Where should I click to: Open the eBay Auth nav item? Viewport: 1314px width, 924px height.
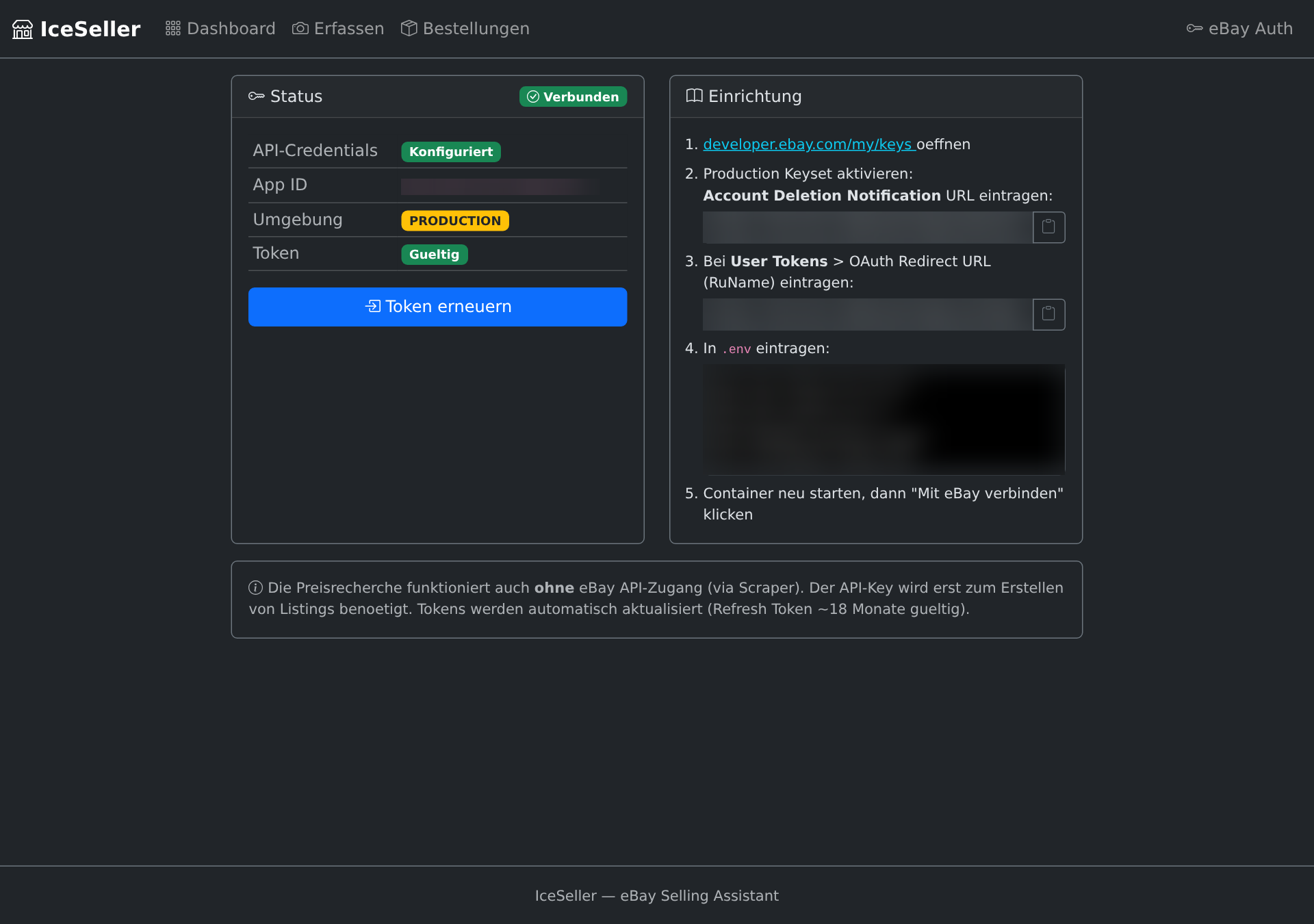coord(1240,29)
